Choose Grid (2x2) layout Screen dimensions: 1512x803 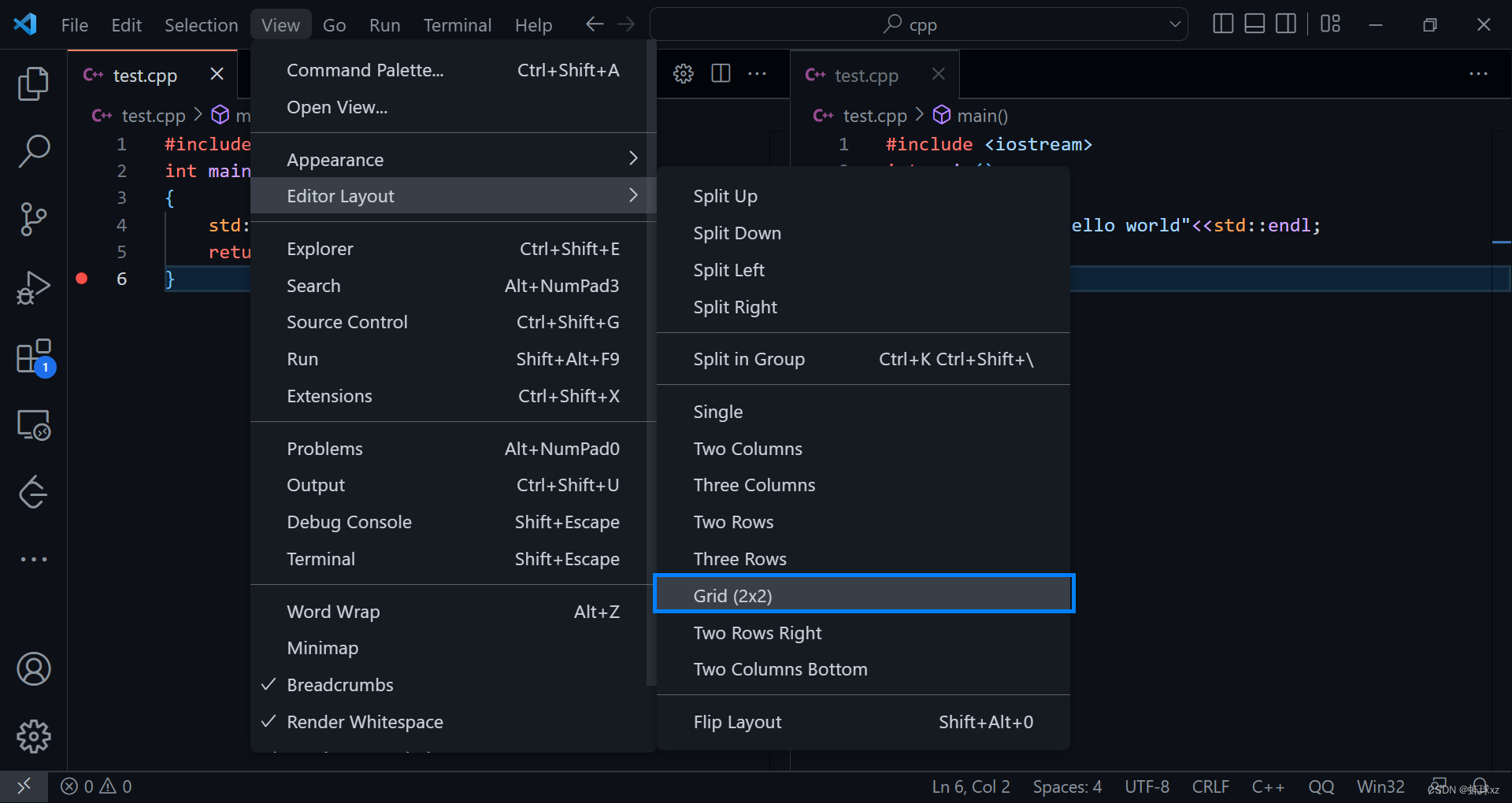(x=863, y=596)
